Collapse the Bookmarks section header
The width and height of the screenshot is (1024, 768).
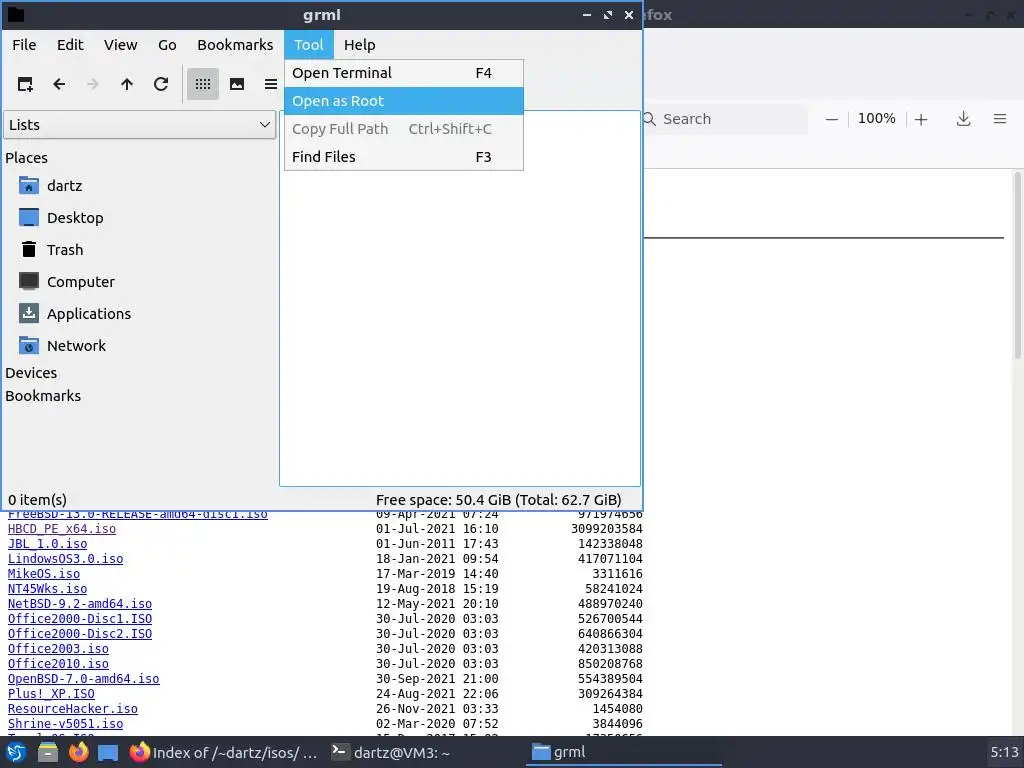43,396
